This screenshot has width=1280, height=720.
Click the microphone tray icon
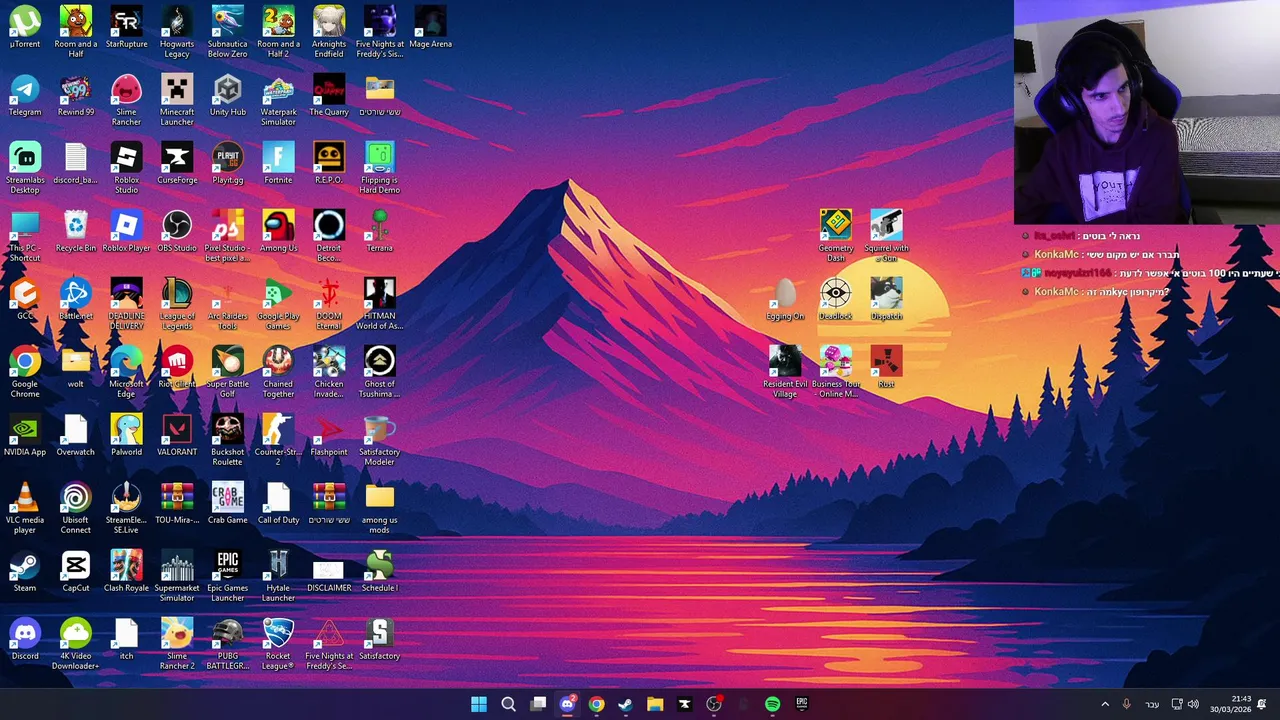1126,704
